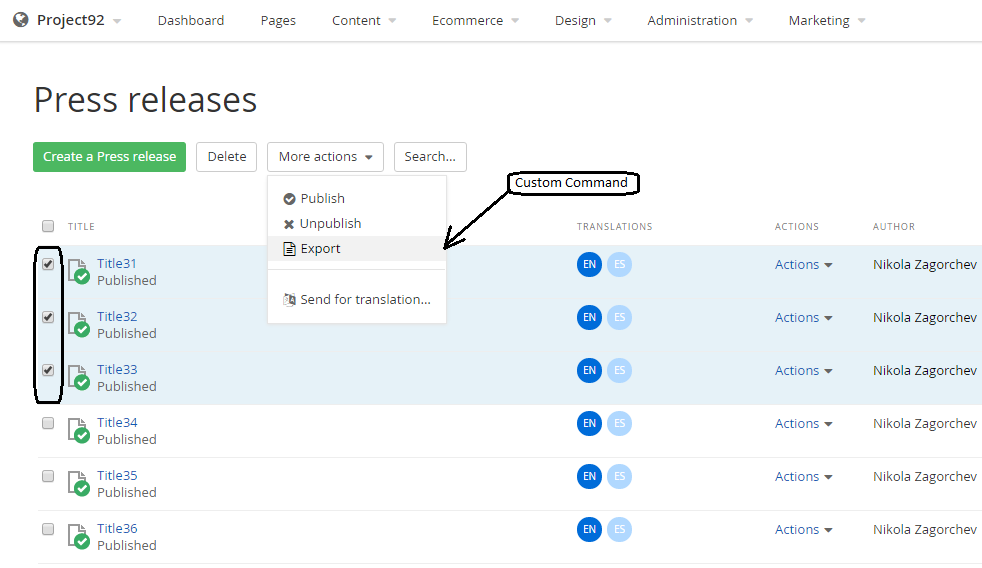This screenshot has width=982, height=568.
Task: Click the Search... button
Action: (430, 157)
